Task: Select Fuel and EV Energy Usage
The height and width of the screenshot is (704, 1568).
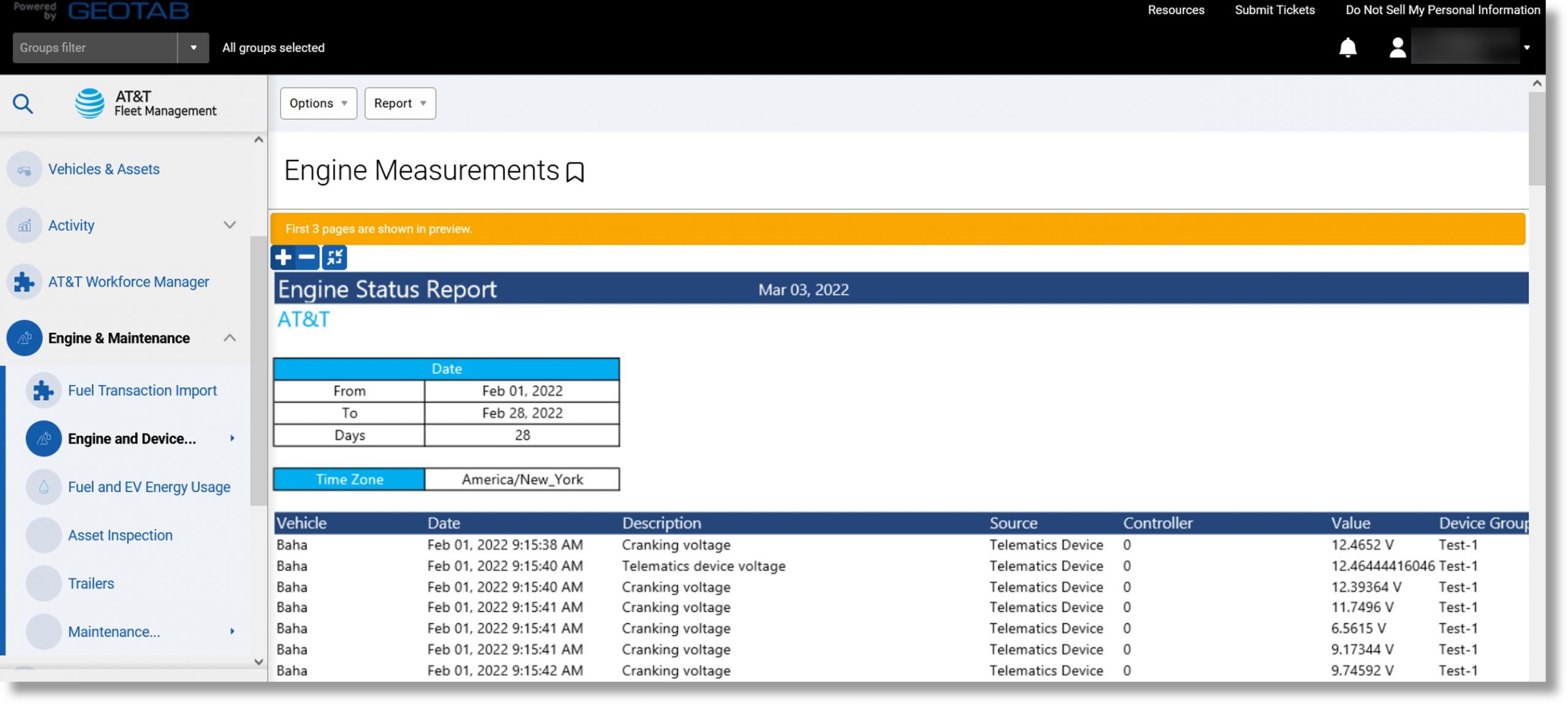Action: tap(149, 487)
